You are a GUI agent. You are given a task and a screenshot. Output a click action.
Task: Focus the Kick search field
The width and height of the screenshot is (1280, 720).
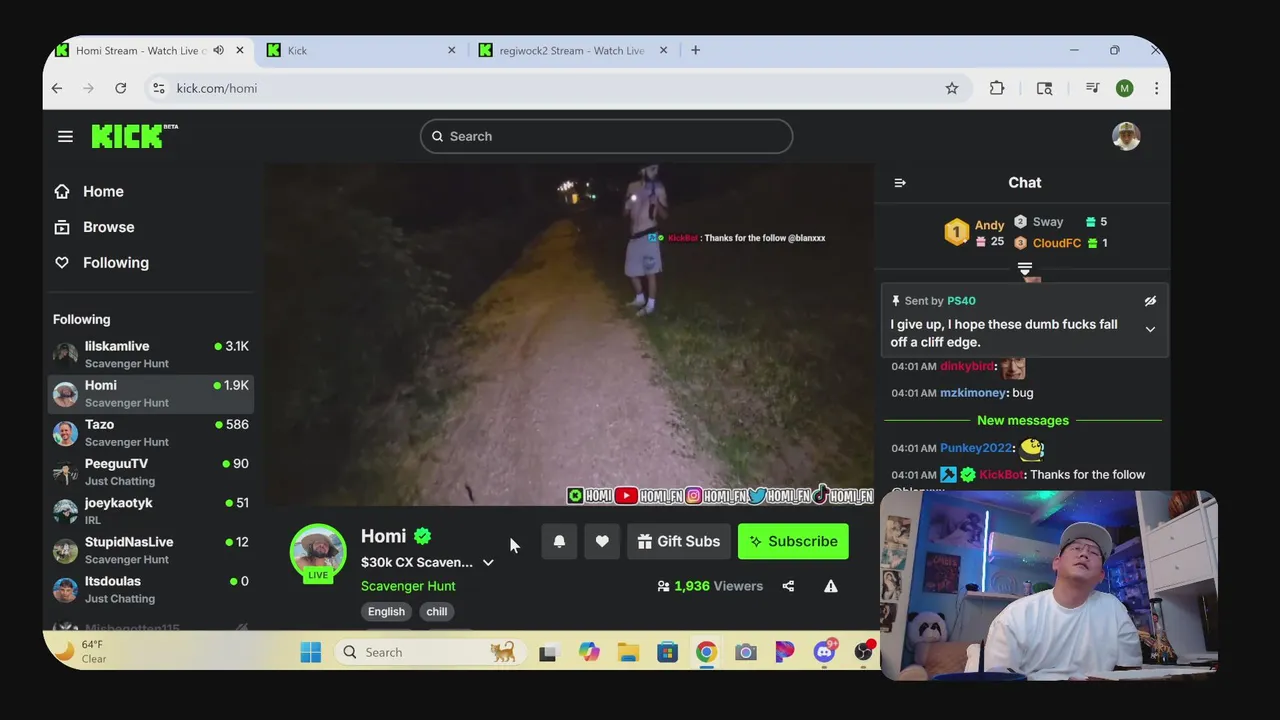[606, 136]
